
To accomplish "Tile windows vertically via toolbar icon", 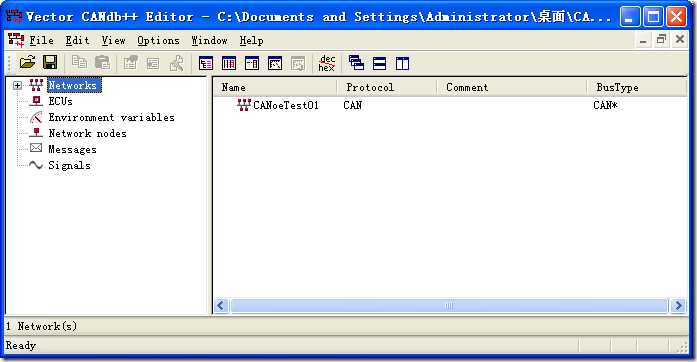I will [402, 64].
